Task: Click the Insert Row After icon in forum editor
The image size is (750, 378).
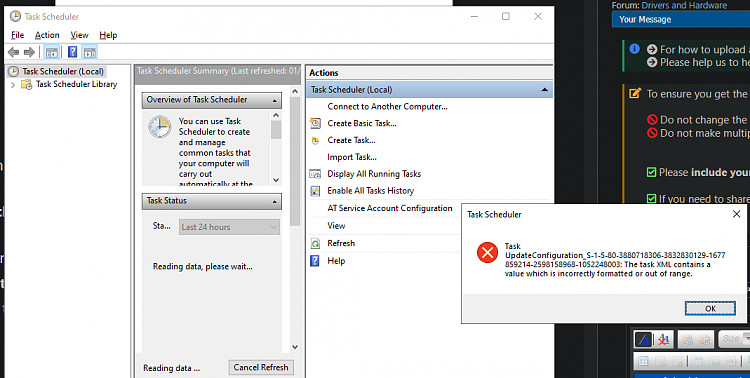Action: pyautogui.click(x=715, y=361)
